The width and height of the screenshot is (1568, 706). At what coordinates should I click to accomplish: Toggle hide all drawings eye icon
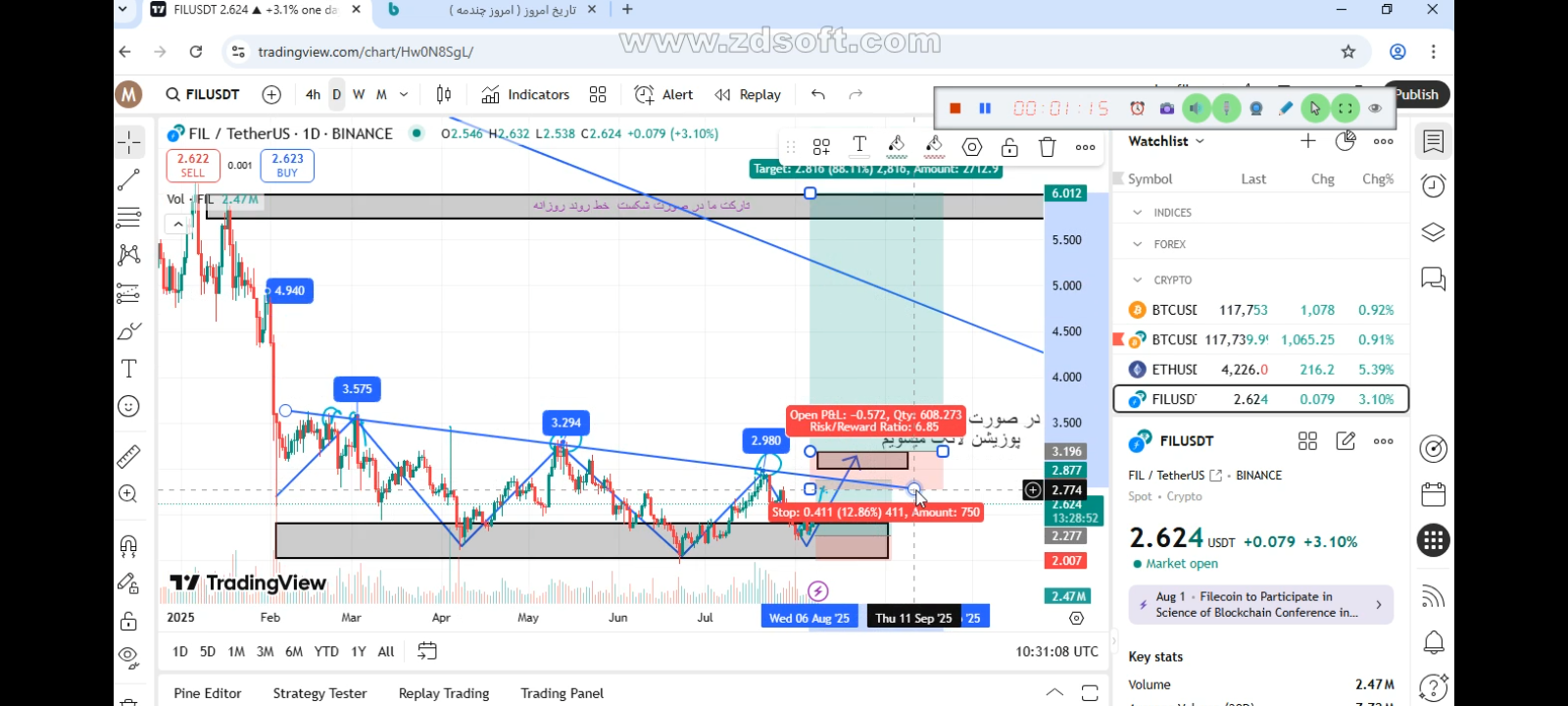coord(129,655)
